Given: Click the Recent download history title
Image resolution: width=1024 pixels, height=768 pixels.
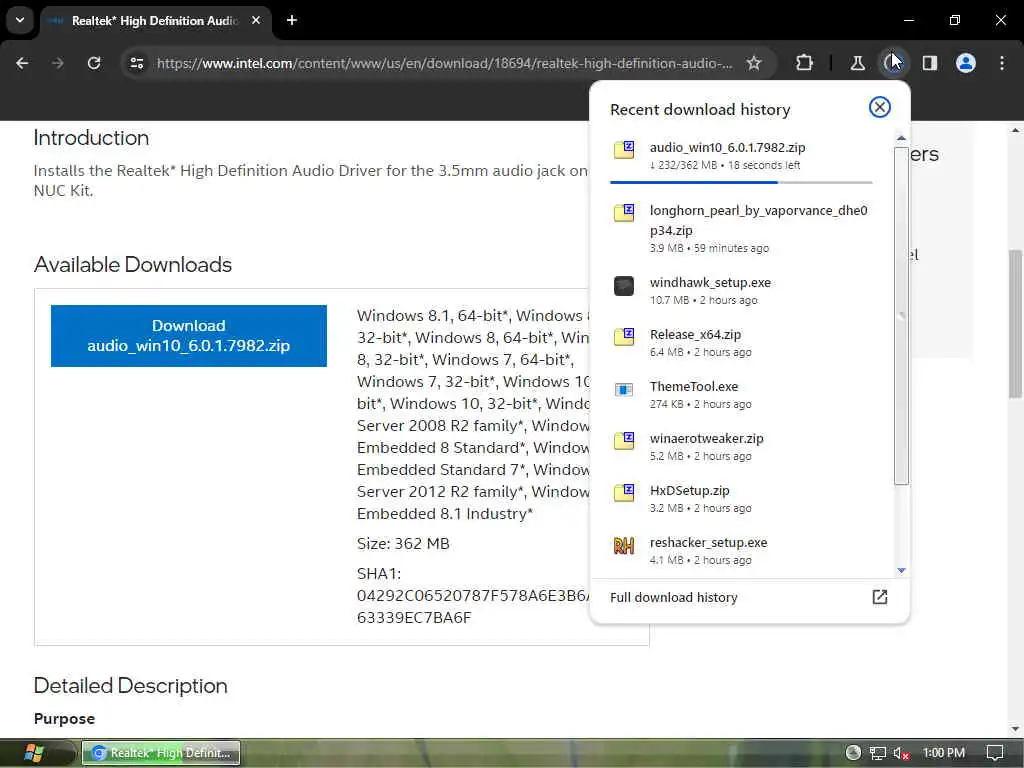Looking at the screenshot, I should click(700, 110).
